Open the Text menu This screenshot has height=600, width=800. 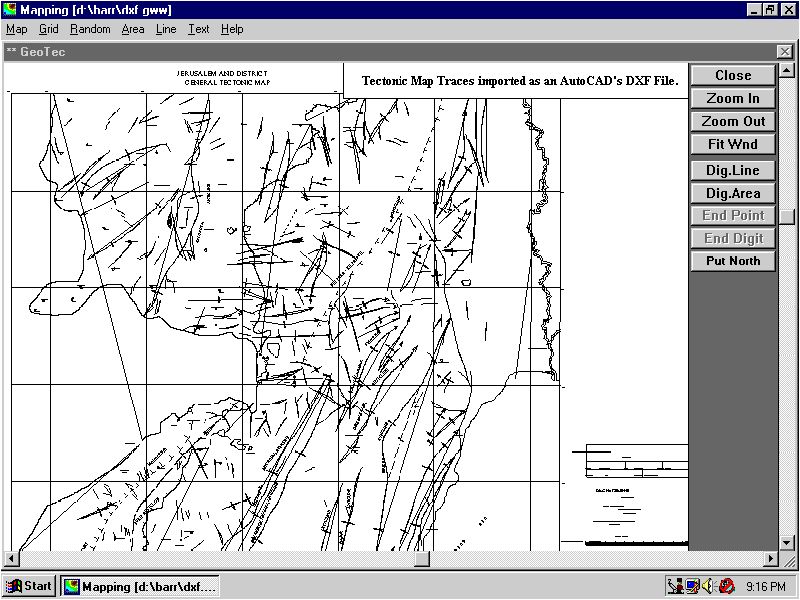click(198, 30)
